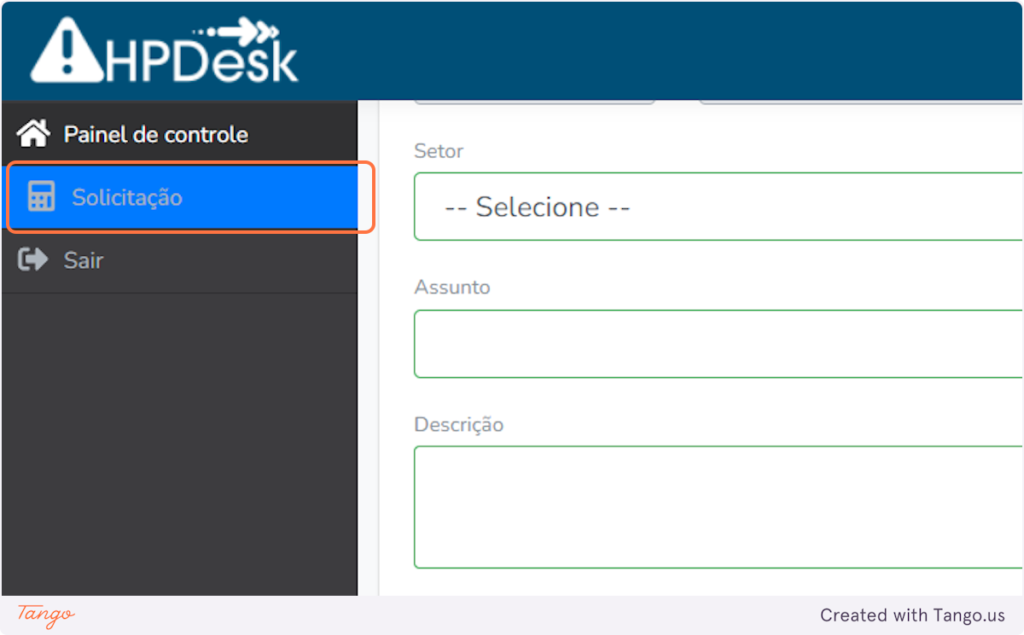Click the home icon beside Painel de controle
The image size is (1024, 635).
tap(33, 133)
